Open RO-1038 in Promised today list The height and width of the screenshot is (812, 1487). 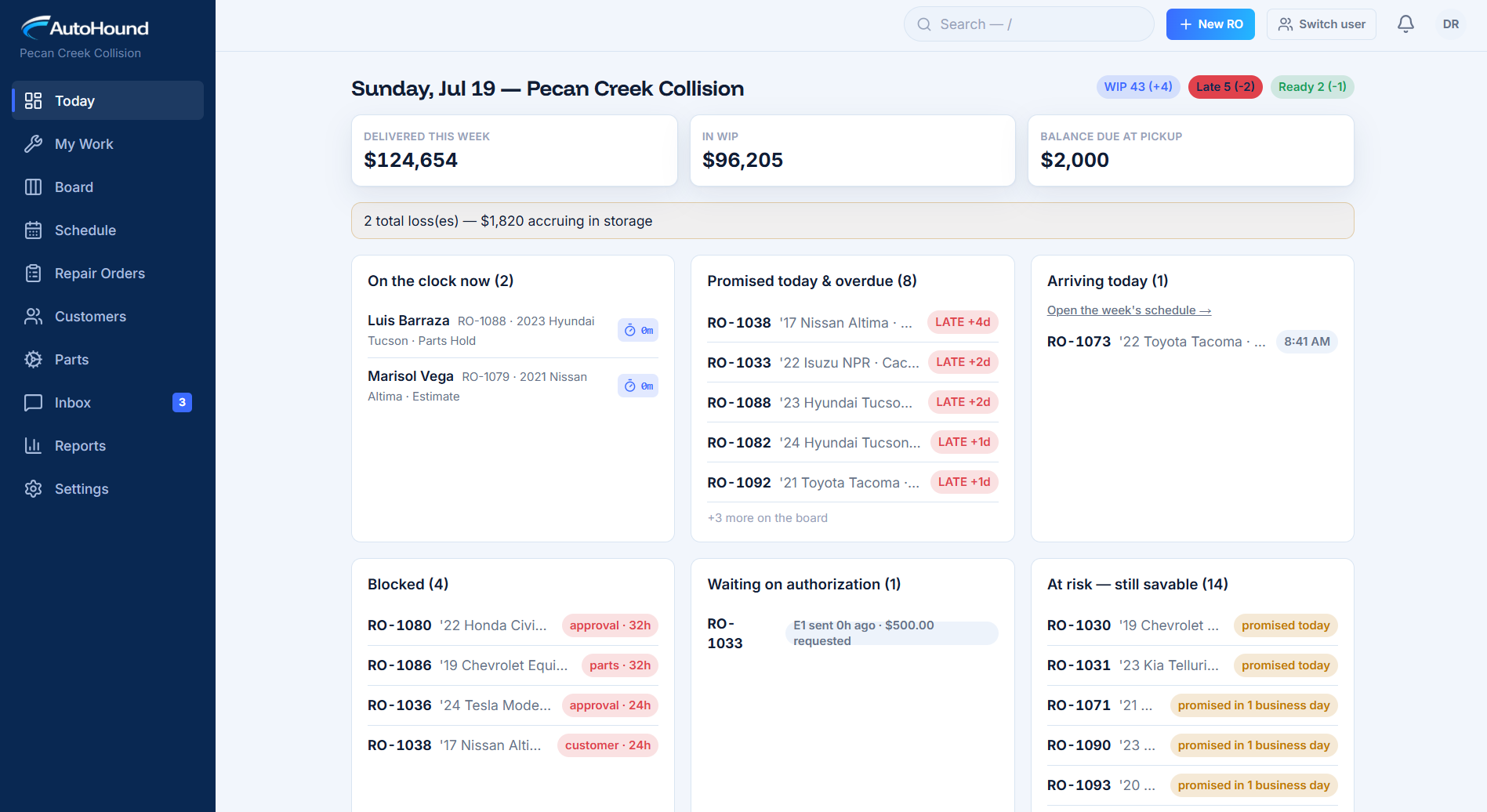[852, 322]
